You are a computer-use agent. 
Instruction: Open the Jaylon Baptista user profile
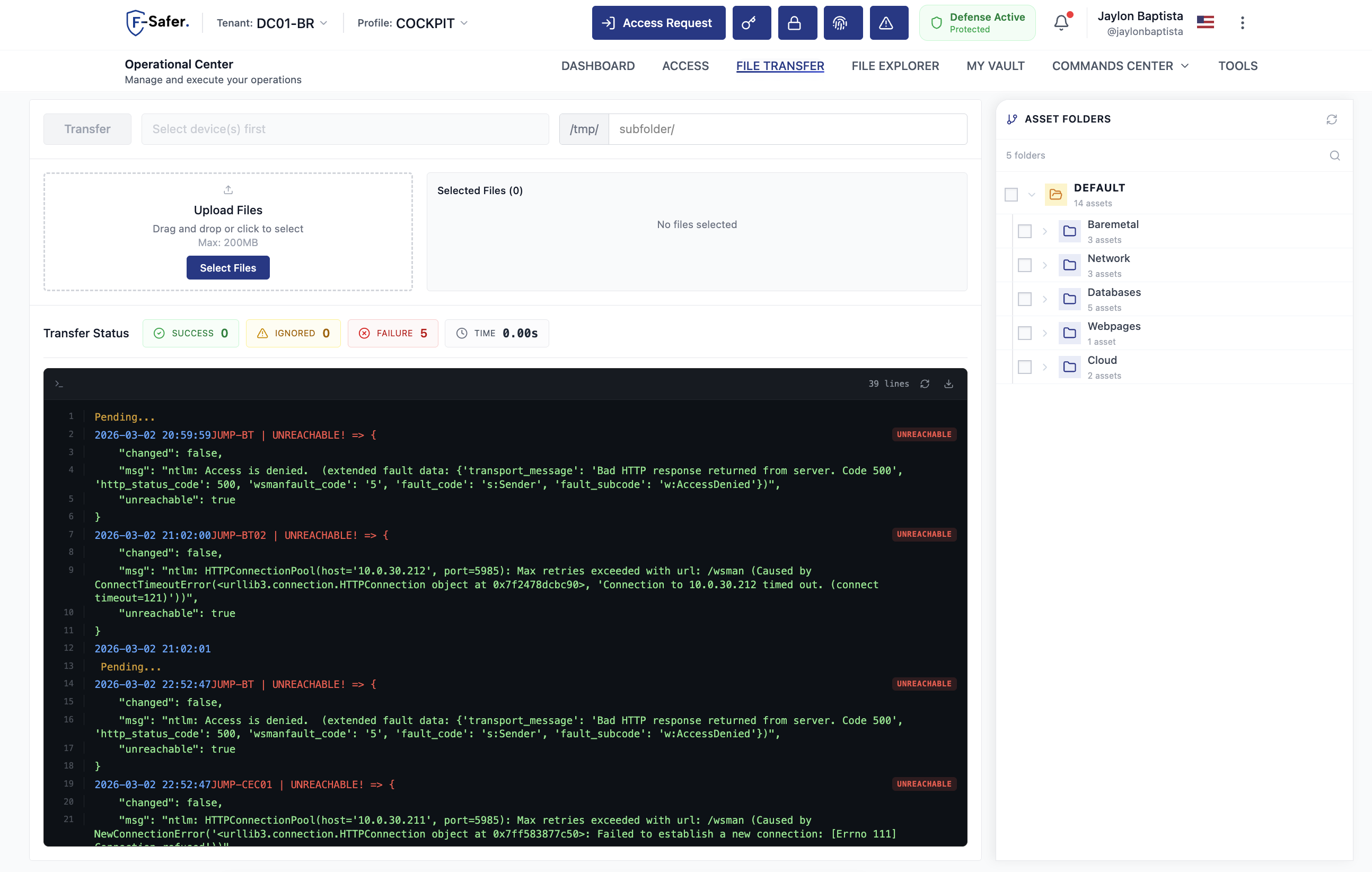click(x=1140, y=23)
